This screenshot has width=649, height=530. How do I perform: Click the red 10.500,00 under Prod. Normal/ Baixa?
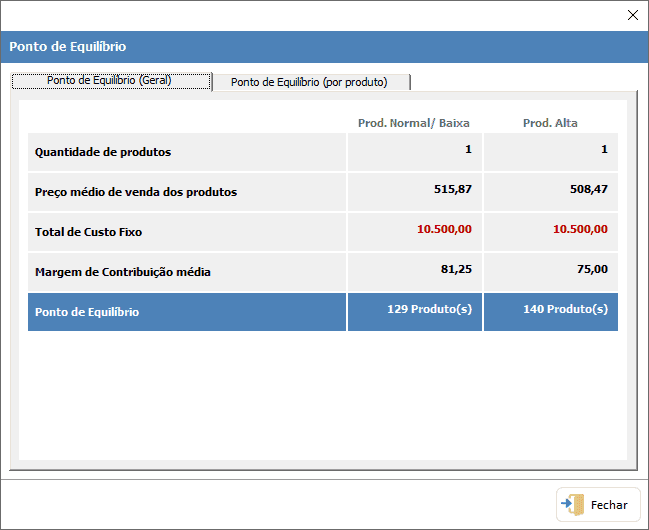tap(444, 229)
